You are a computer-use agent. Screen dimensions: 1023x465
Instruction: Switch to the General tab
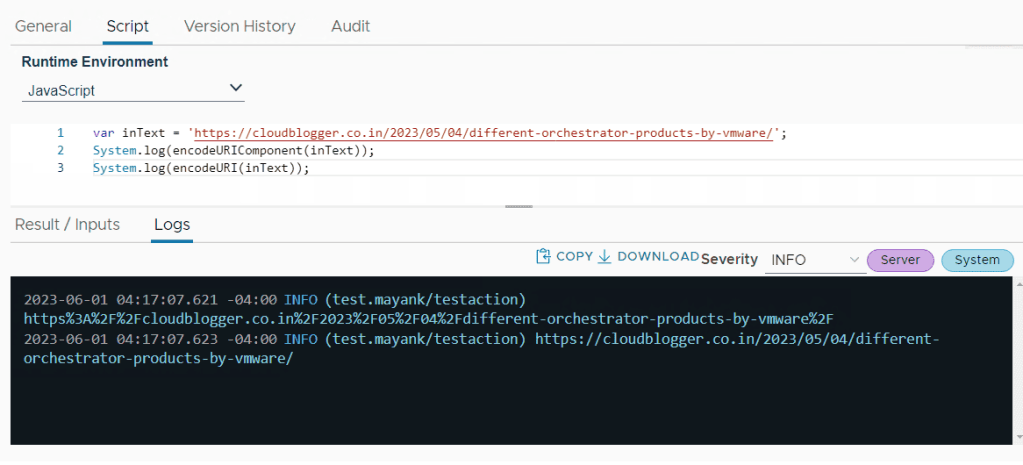click(43, 26)
